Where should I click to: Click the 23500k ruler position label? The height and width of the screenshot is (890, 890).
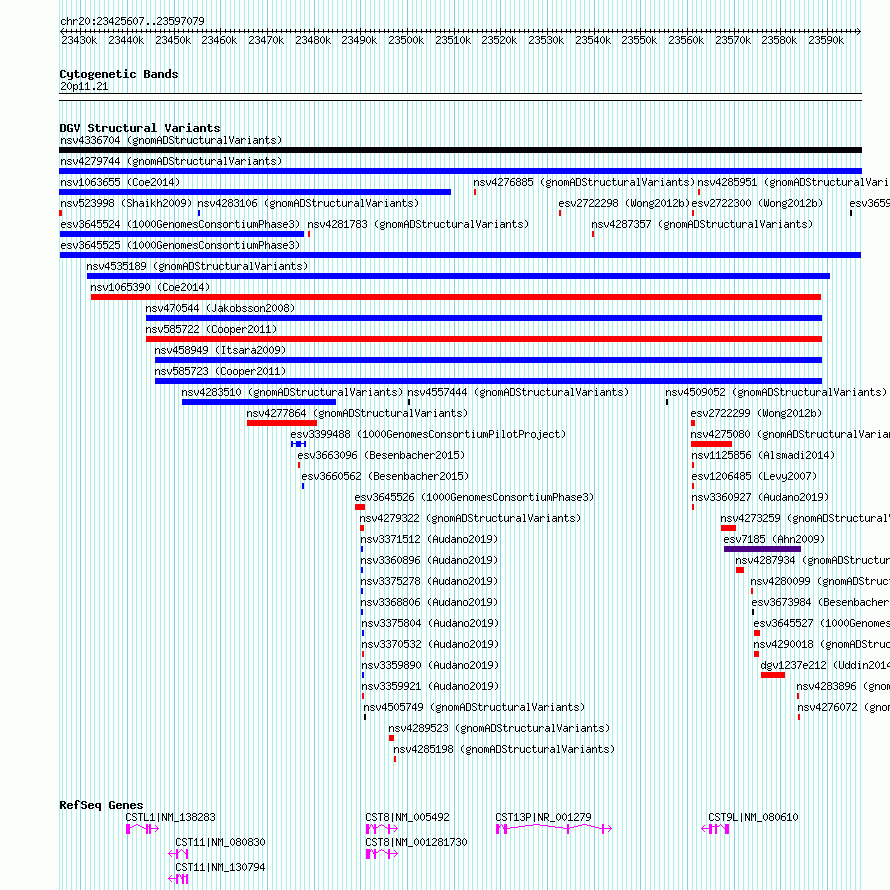click(x=406, y=40)
